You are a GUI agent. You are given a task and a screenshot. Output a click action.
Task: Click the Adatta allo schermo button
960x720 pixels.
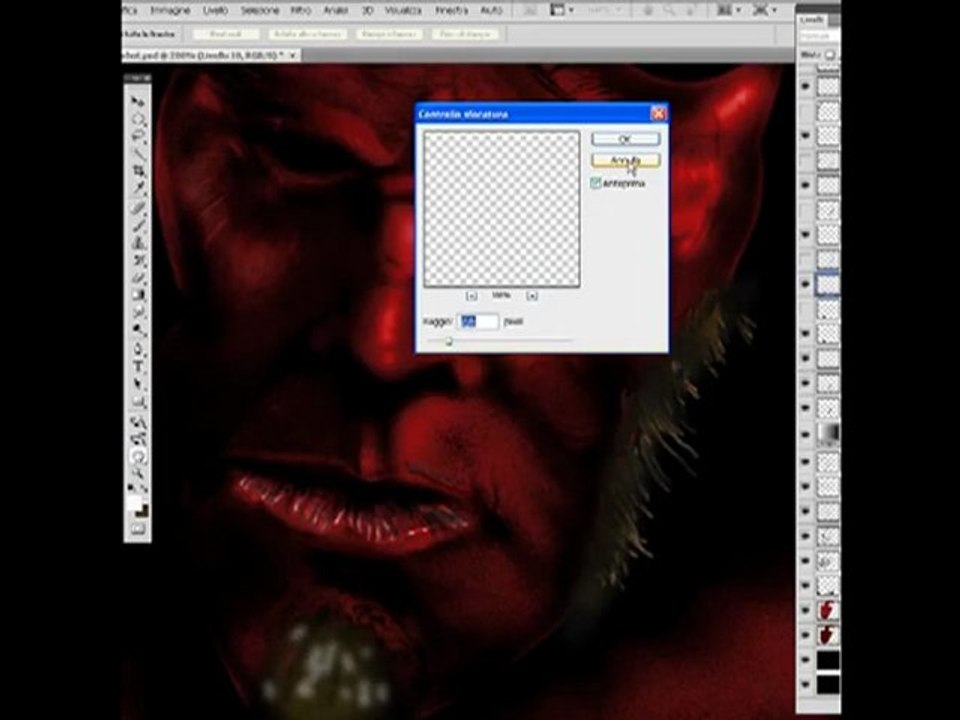click(x=307, y=34)
